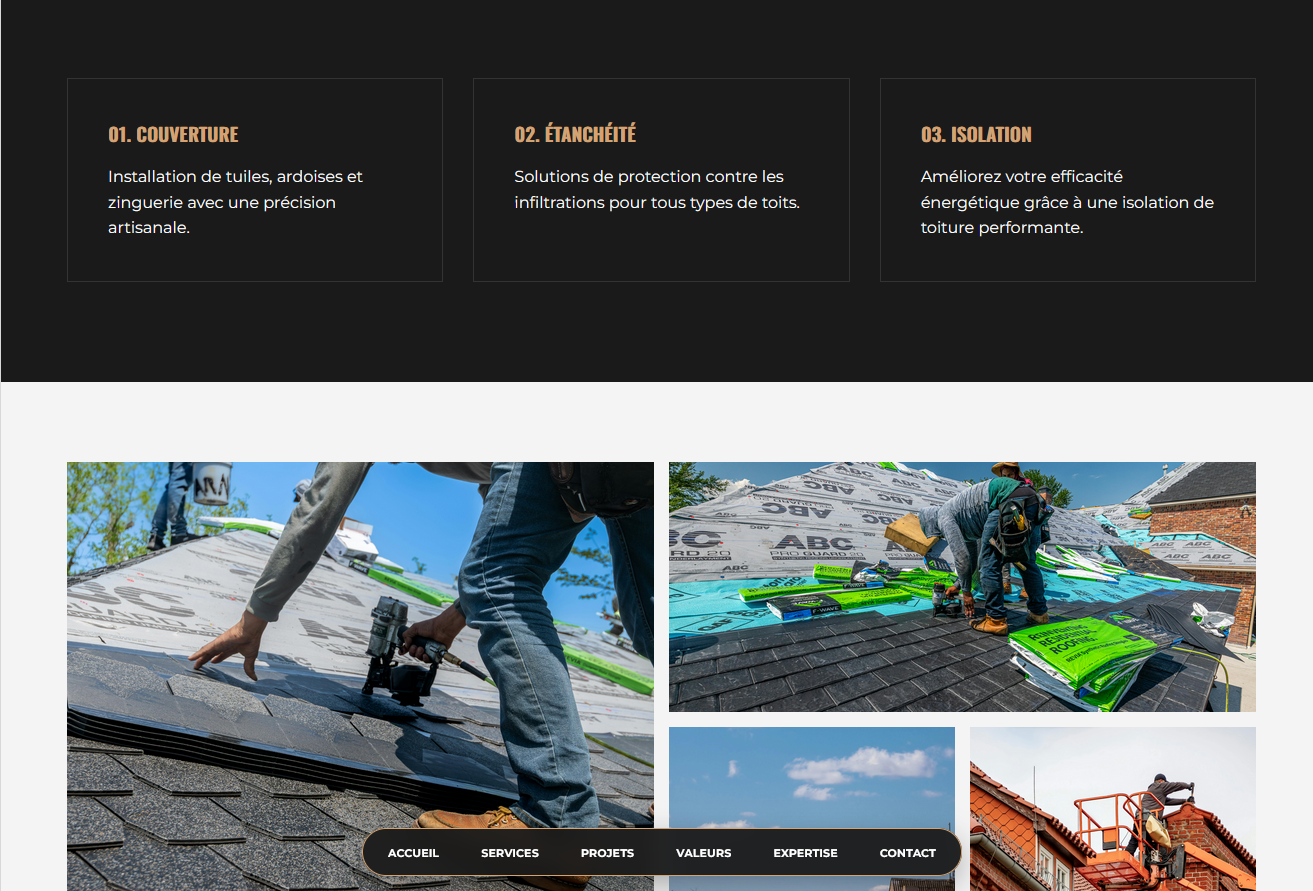The height and width of the screenshot is (891, 1313).
Task: Click the energy efficiency insulation description
Action: pyautogui.click(x=1066, y=202)
